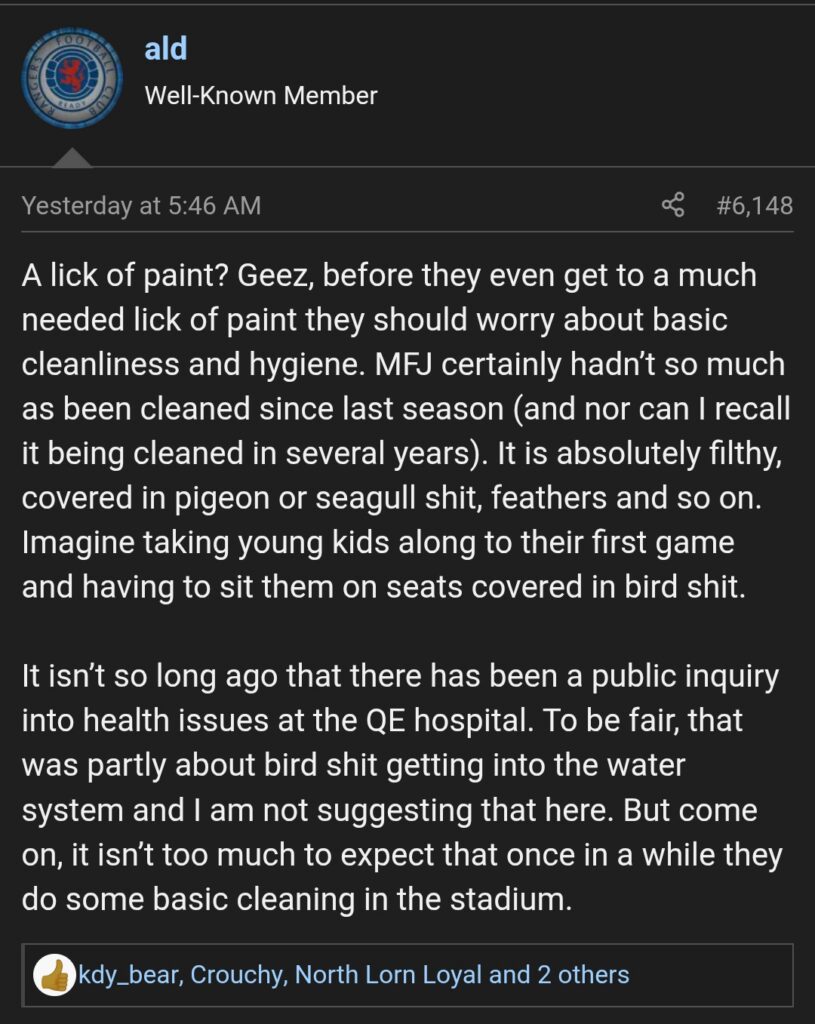Click the thumbs-up reaction icon
This screenshot has height=1024, width=815.
(54, 975)
